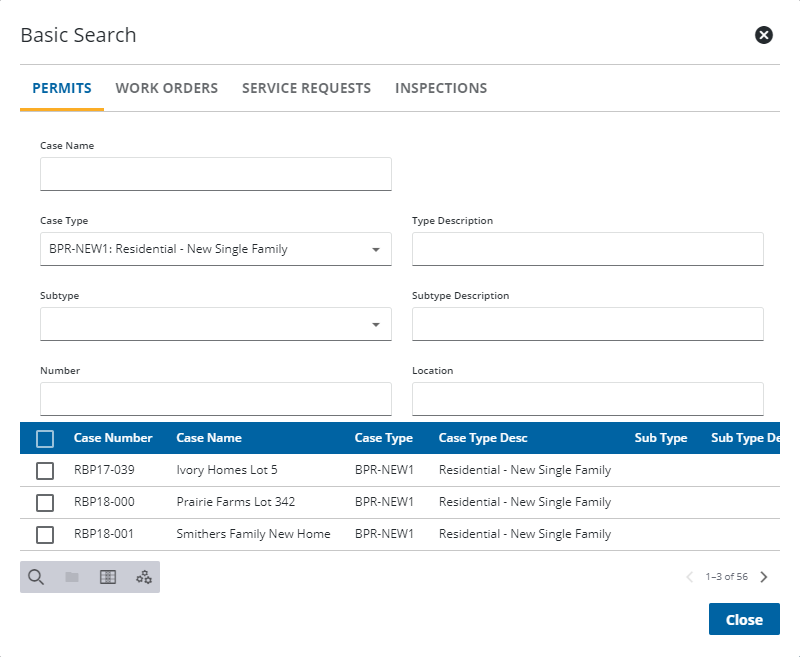Click the folder icon in bottom toolbar
This screenshot has height=657, width=800.
72,577
